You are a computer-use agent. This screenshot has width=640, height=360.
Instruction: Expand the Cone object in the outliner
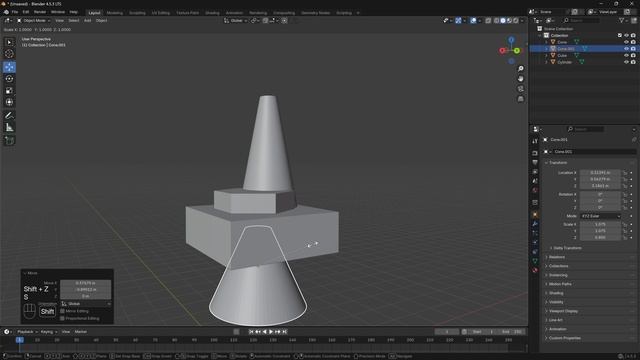point(546,42)
